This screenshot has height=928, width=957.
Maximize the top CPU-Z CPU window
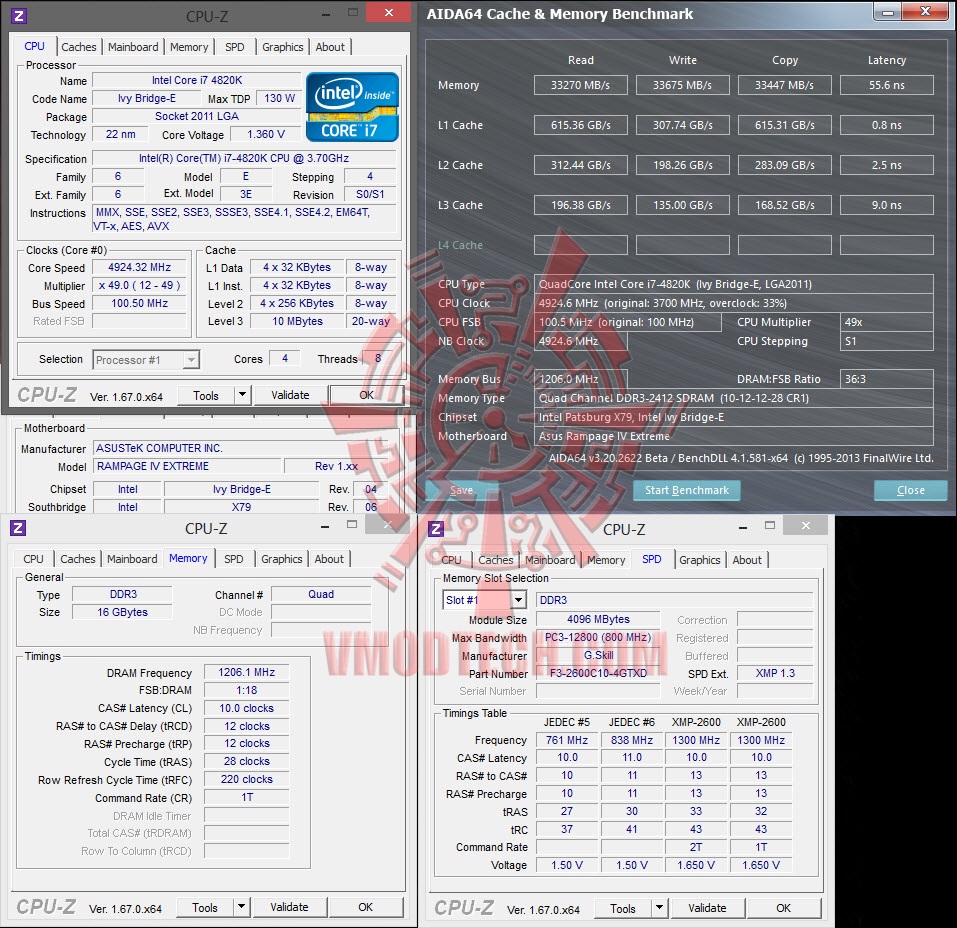[x=353, y=13]
